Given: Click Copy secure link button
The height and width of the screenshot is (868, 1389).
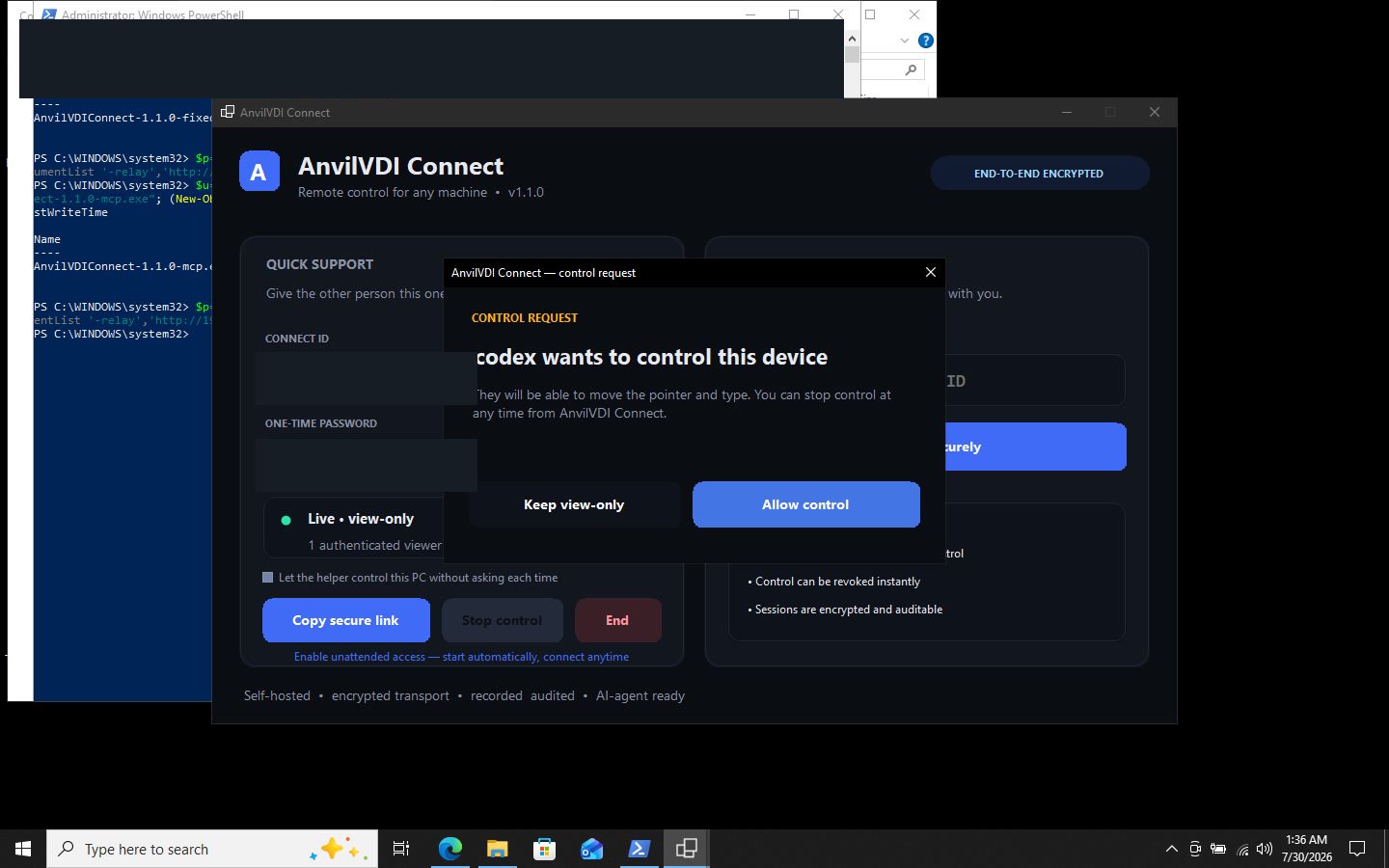Looking at the screenshot, I should point(346,620).
